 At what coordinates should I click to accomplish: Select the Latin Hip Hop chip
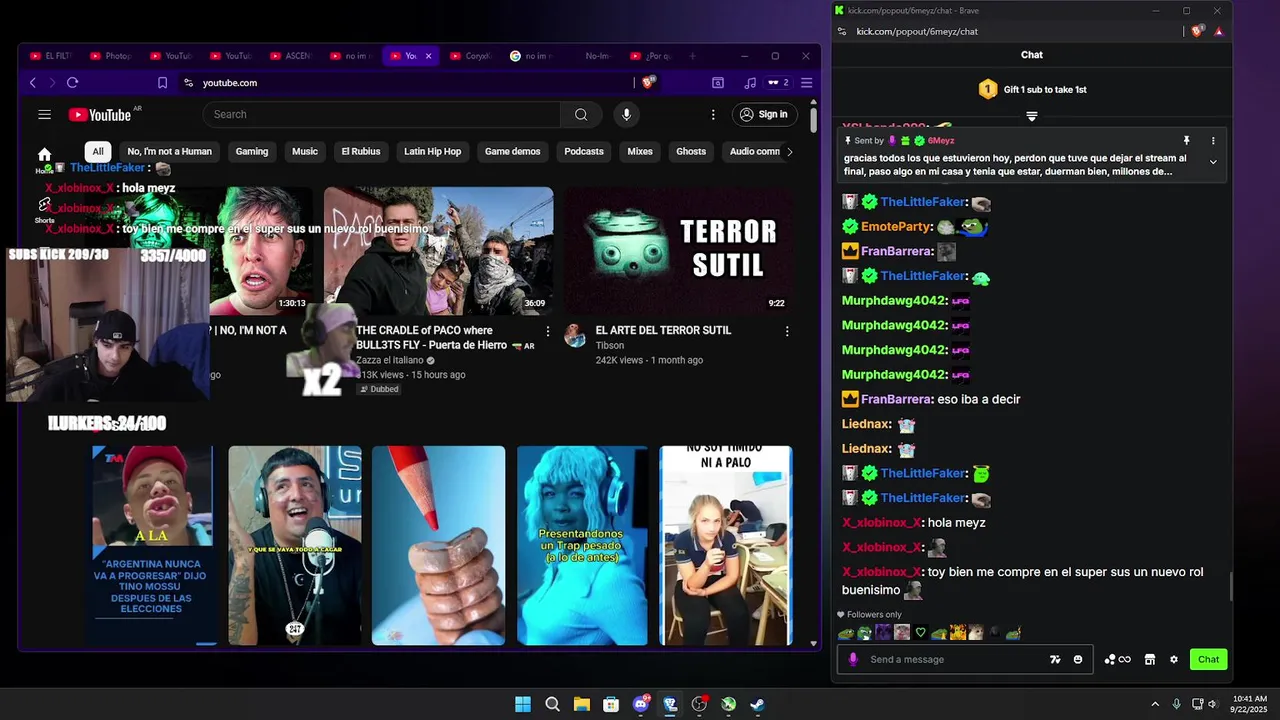(x=433, y=152)
